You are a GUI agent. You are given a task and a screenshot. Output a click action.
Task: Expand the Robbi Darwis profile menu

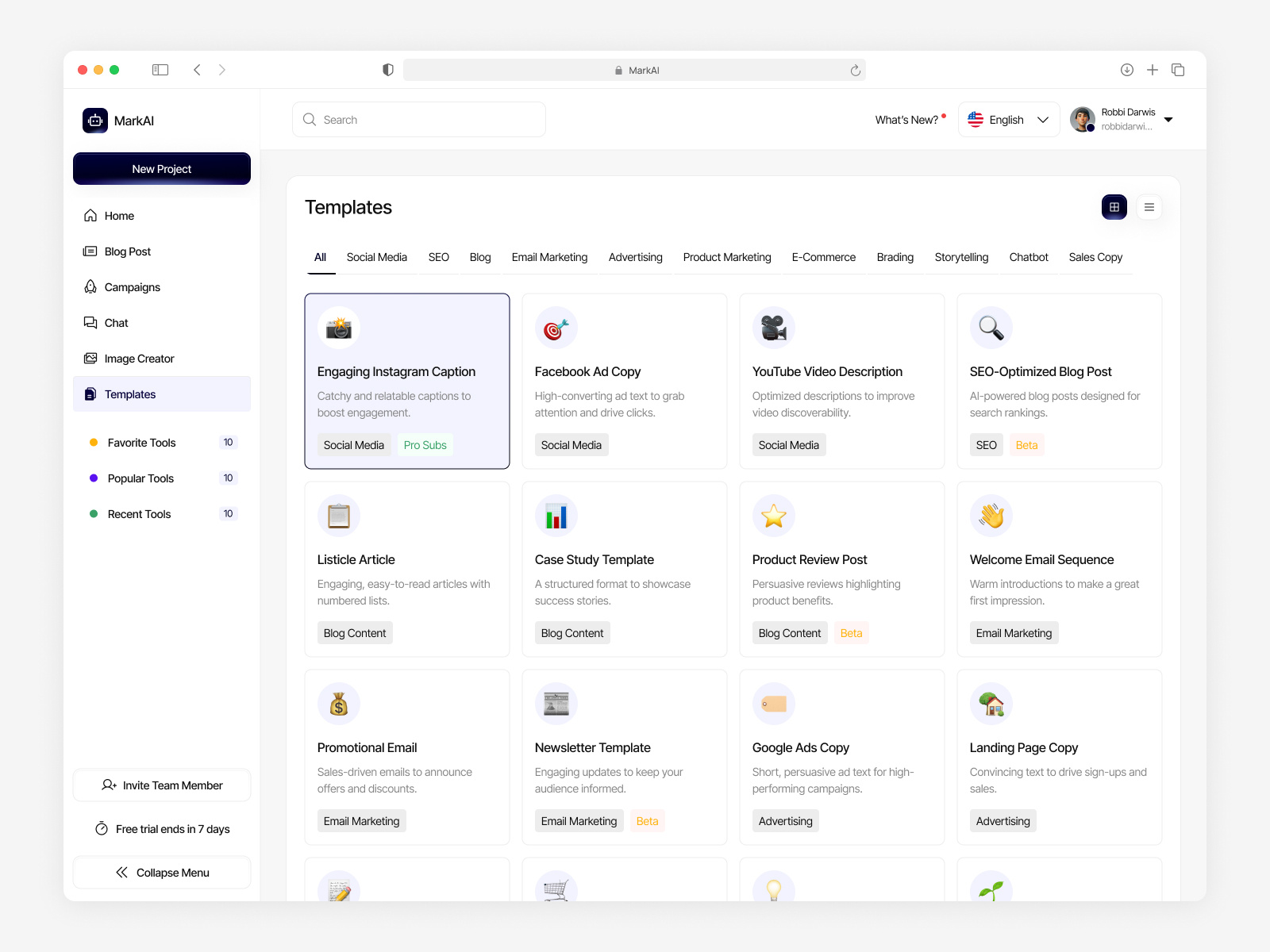pyautogui.click(x=1122, y=119)
